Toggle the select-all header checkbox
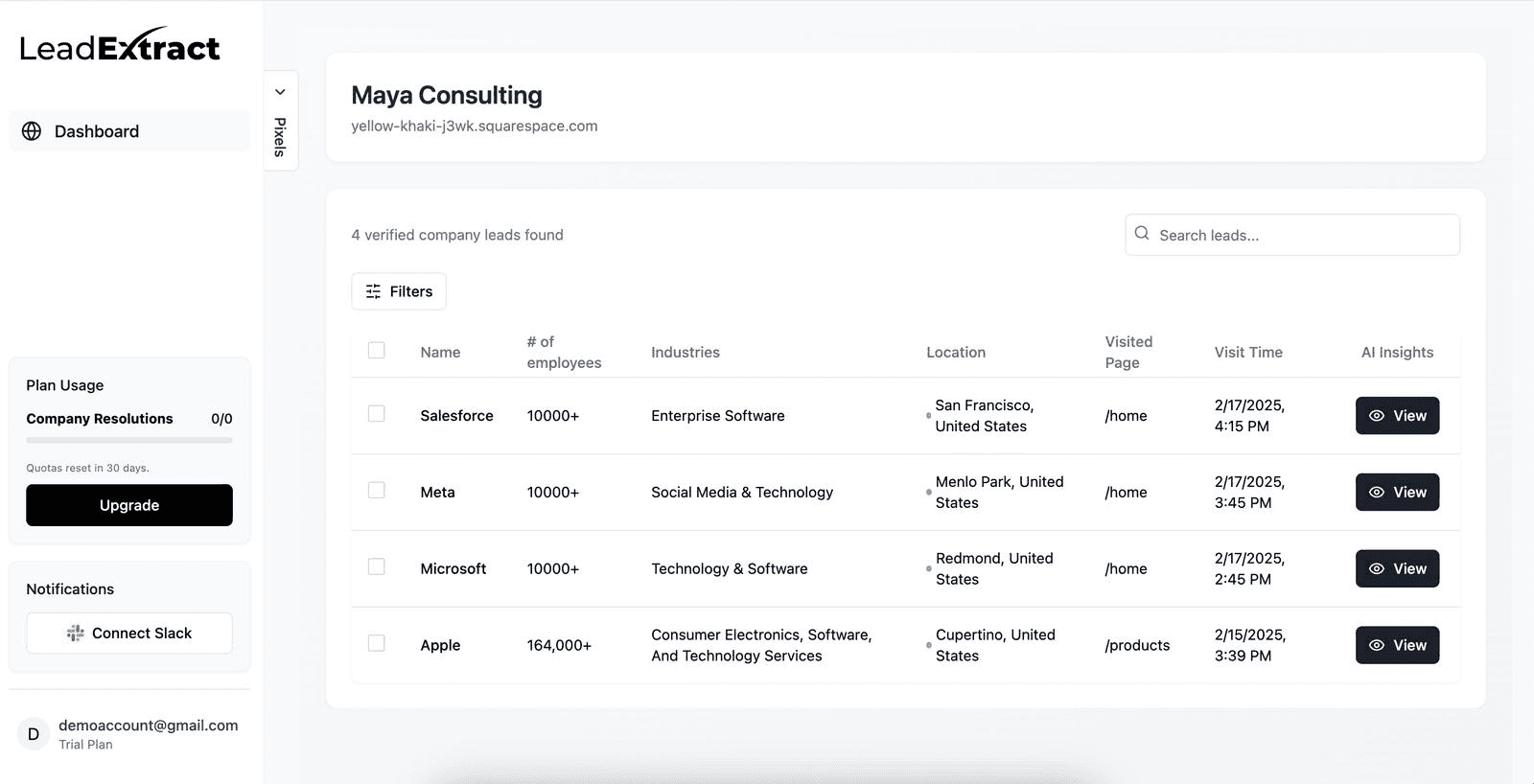 (x=377, y=350)
